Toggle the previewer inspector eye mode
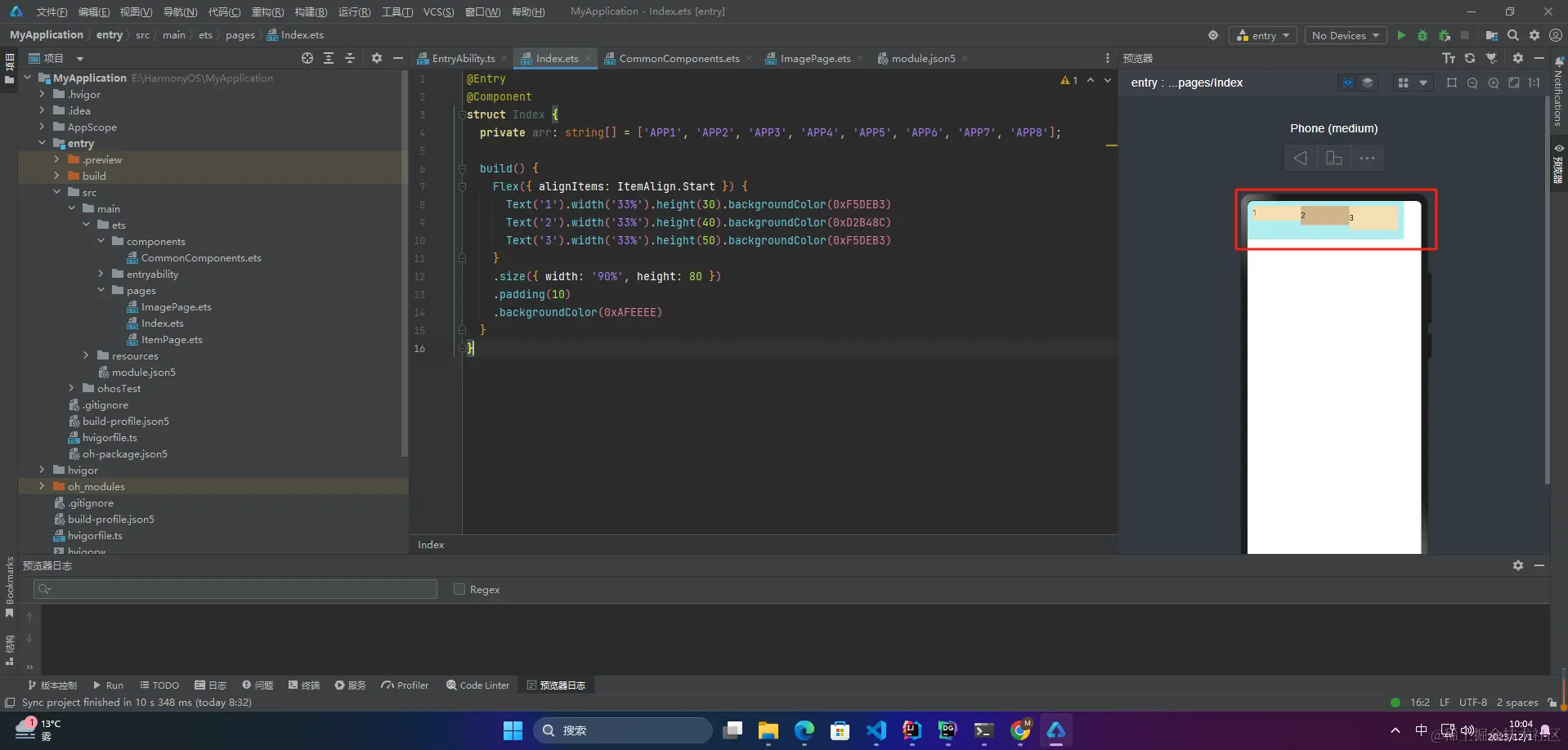The height and width of the screenshot is (750, 1568). (1347, 83)
